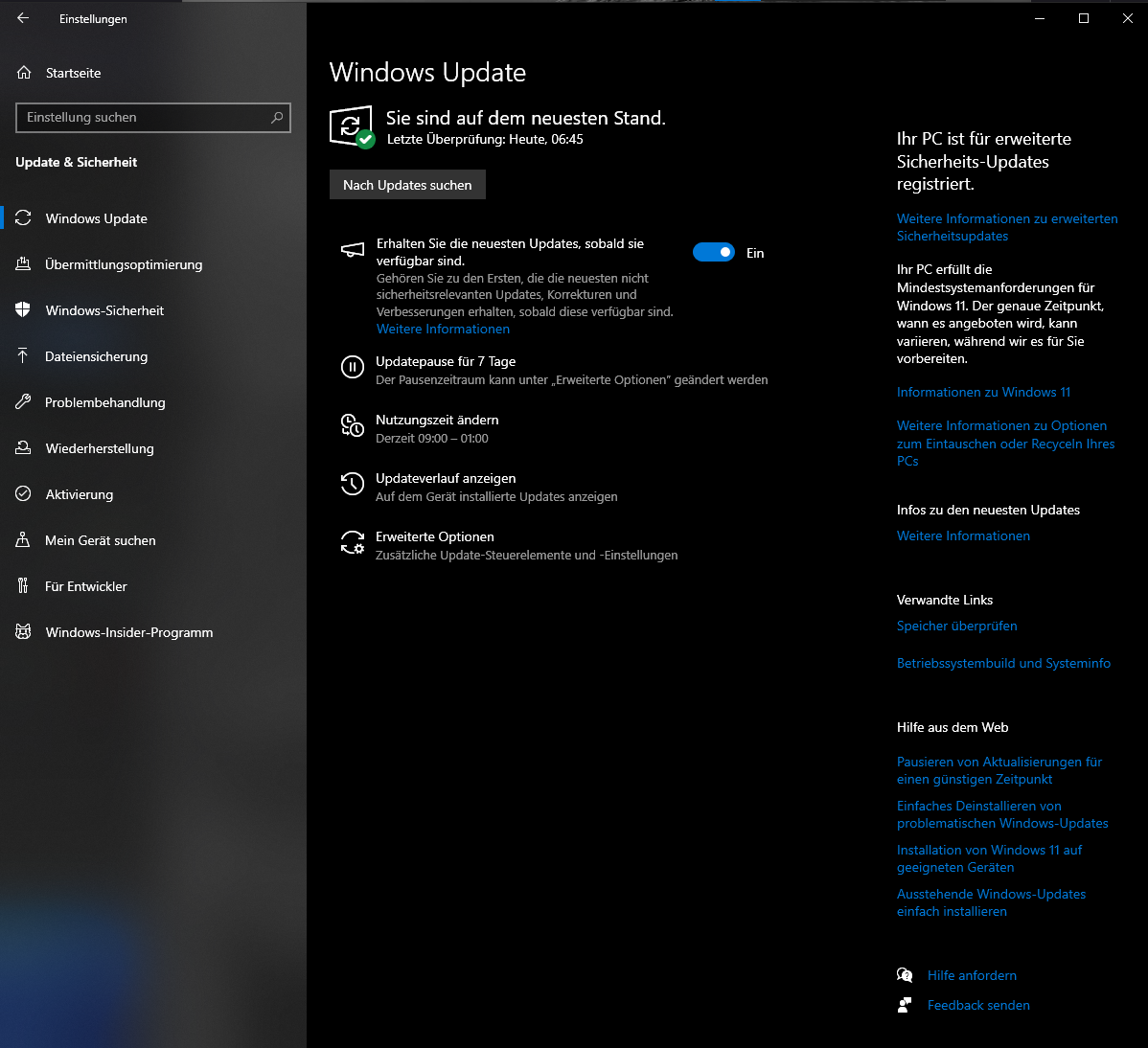Viewport: 1148px width, 1048px height.
Task: Click the megaphone icon beside newest updates option
Action: [352, 250]
